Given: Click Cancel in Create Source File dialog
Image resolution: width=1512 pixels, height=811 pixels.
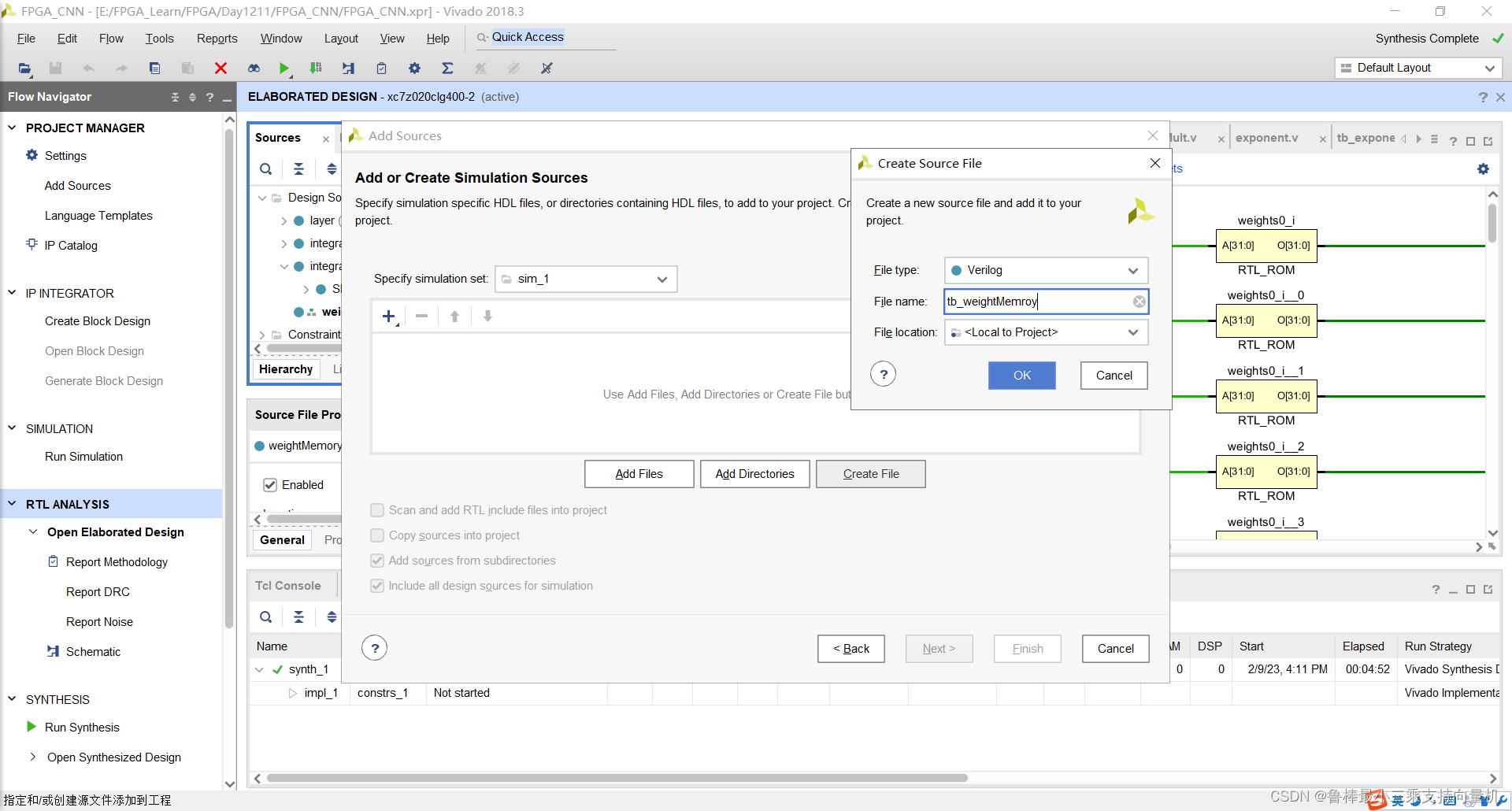Looking at the screenshot, I should point(1114,376).
